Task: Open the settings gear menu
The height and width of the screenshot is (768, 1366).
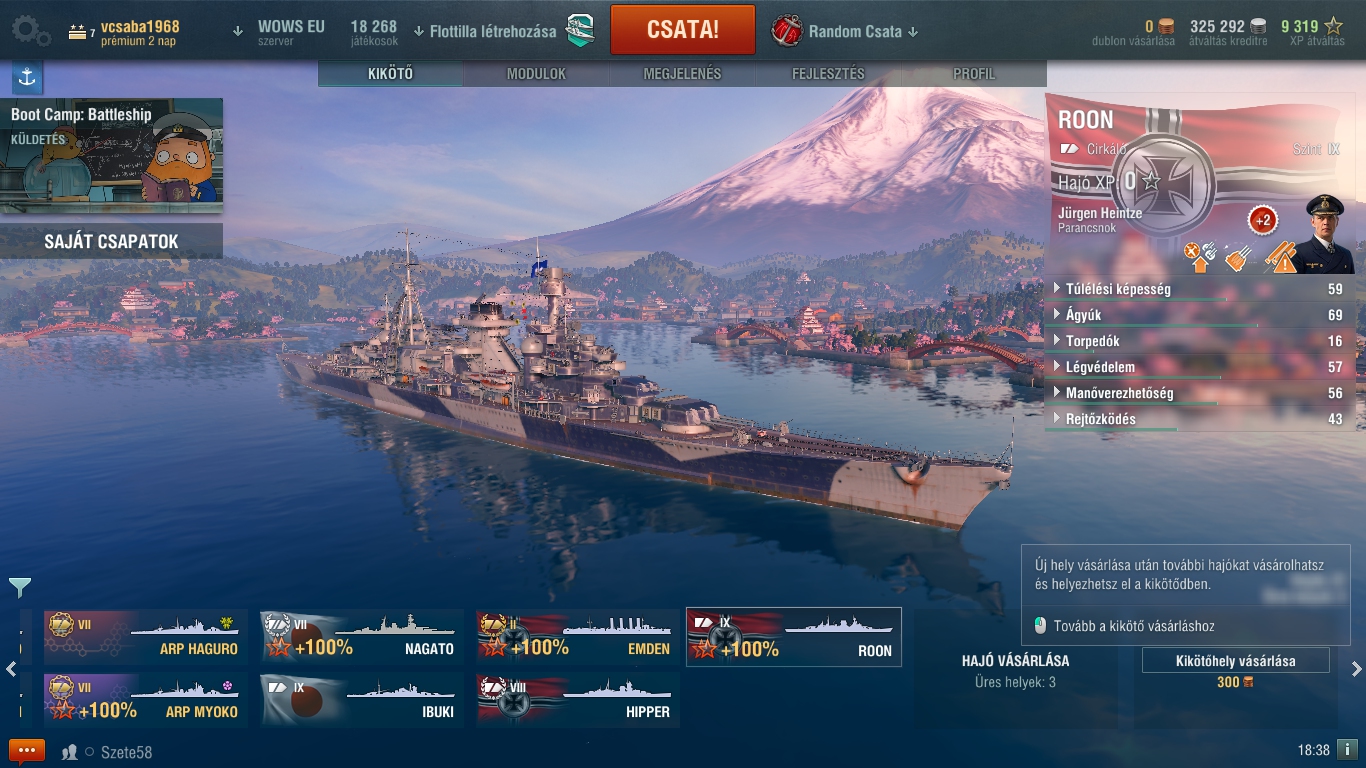Action: point(31,30)
